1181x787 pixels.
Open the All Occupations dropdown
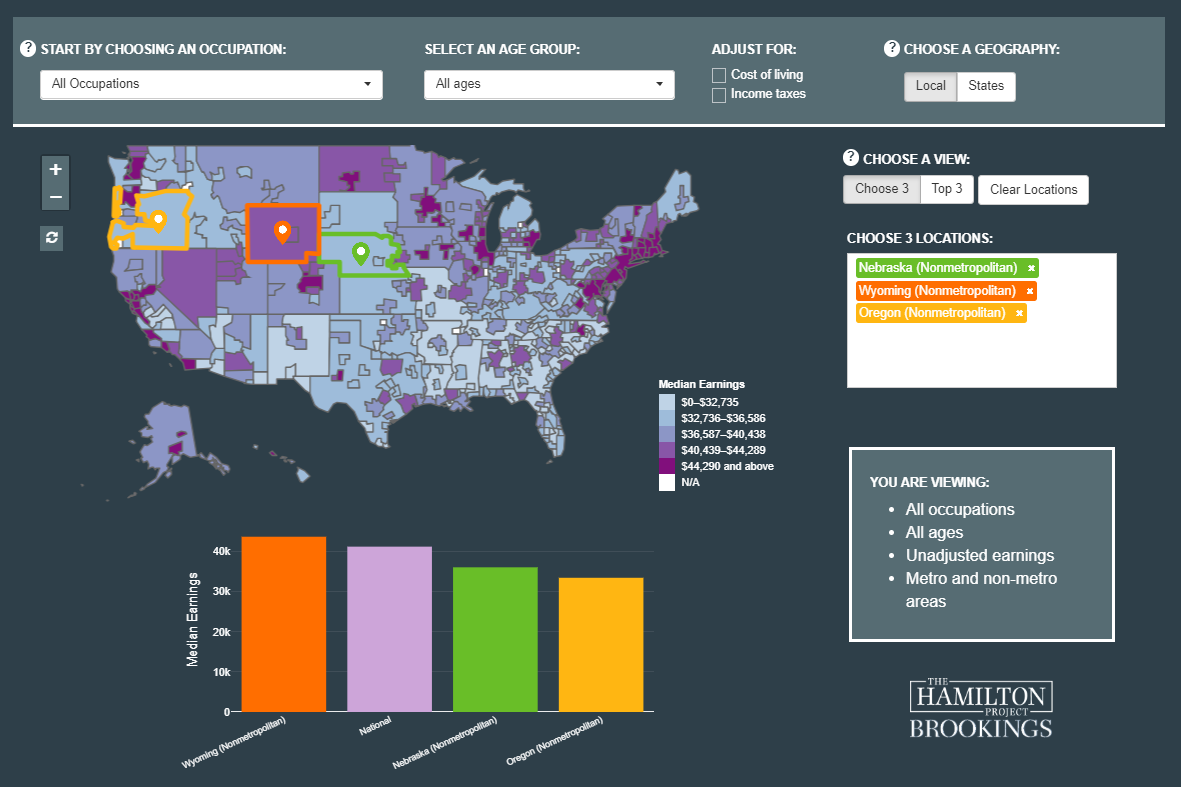tap(211, 84)
